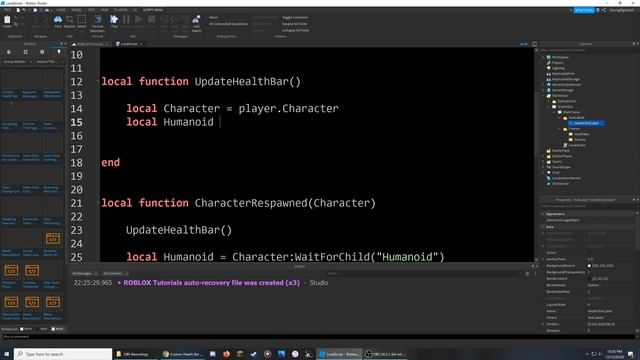
Task: Open the Group Models dropdown in Toolbox
Action: tap(17, 62)
